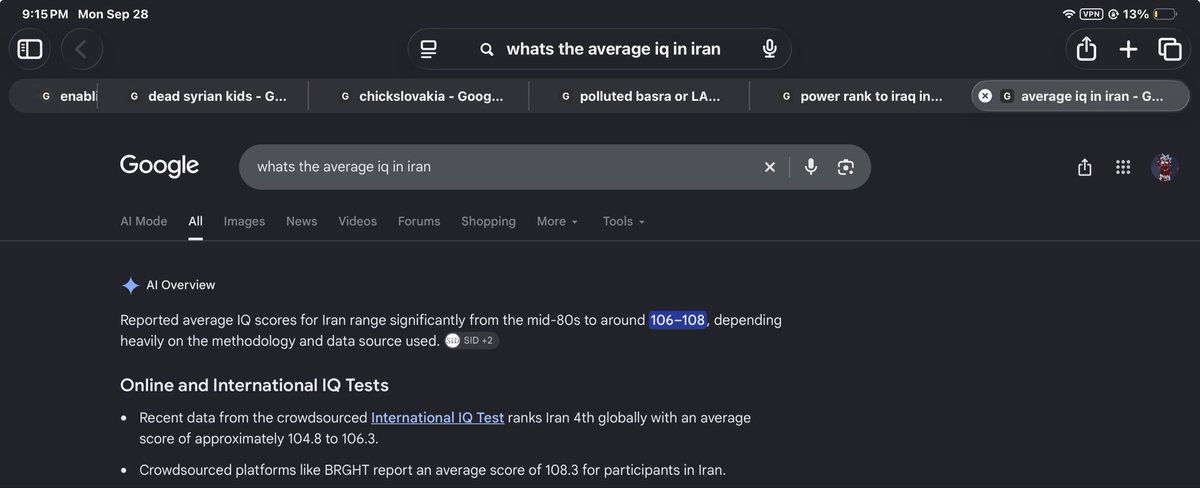Tap the battery indicator

click(1165, 14)
